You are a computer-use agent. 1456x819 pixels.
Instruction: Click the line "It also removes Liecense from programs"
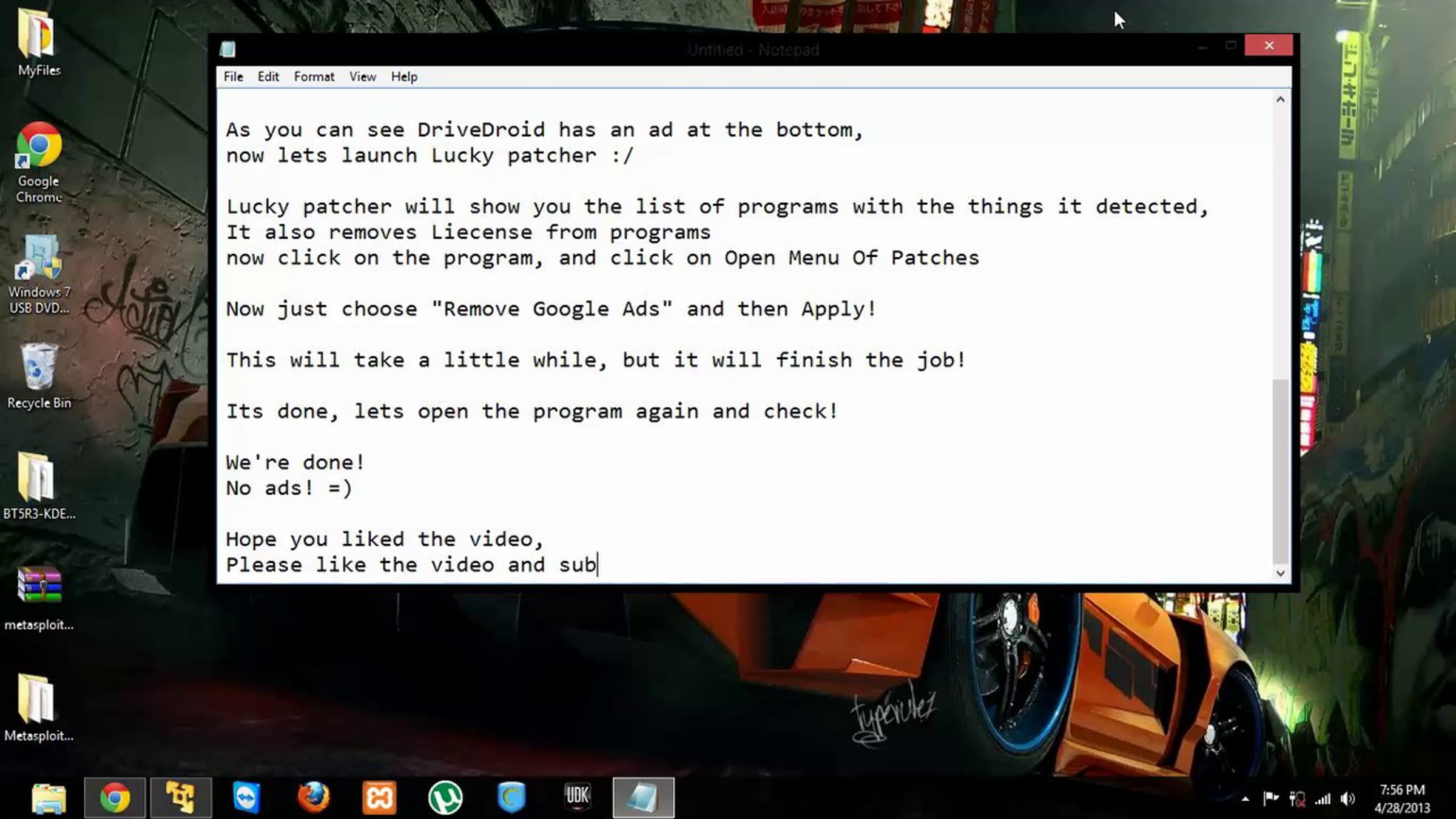pos(468,232)
